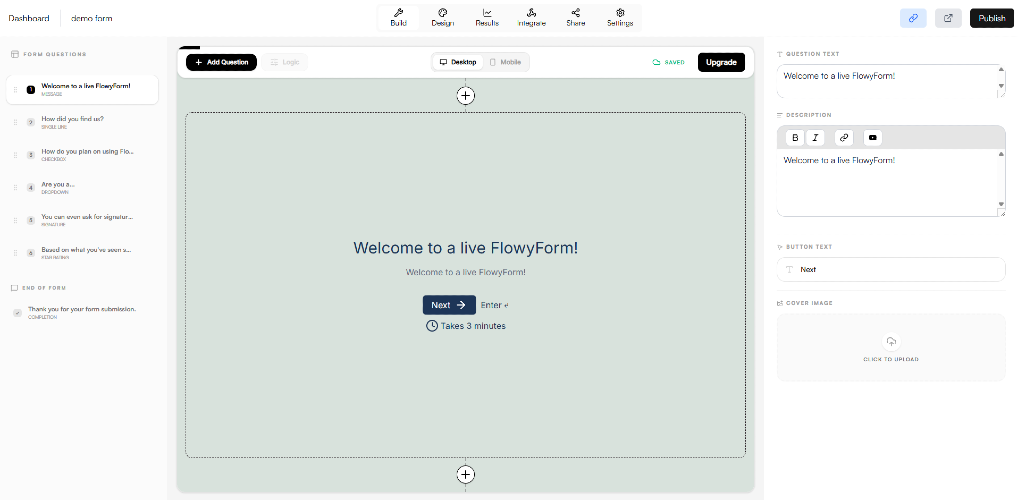Image resolution: width=1018 pixels, height=500 pixels.
Task: Switch to Desktop preview
Action: [458, 62]
